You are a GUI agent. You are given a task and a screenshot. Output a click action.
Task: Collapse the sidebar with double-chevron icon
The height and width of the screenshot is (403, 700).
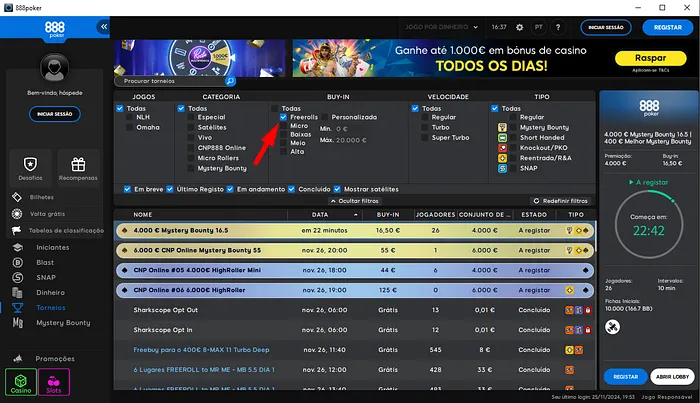pos(104,27)
